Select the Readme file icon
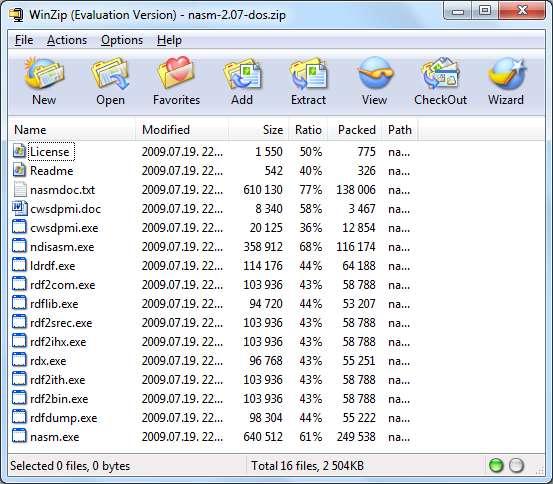Image resolution: width=553 pixels, height=484 pixels. (19, 170)
